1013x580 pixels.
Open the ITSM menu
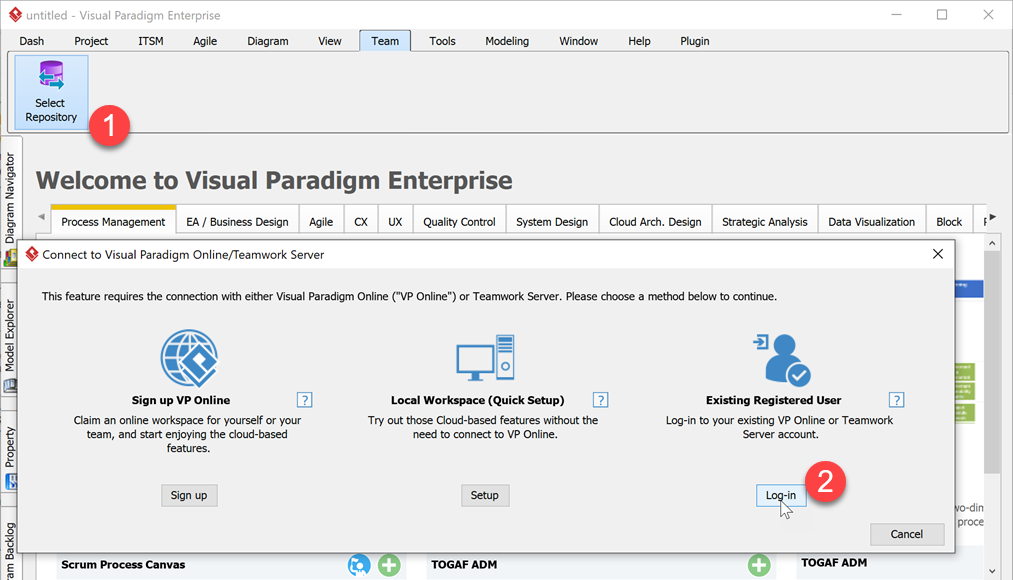click(x=151, y=41)
